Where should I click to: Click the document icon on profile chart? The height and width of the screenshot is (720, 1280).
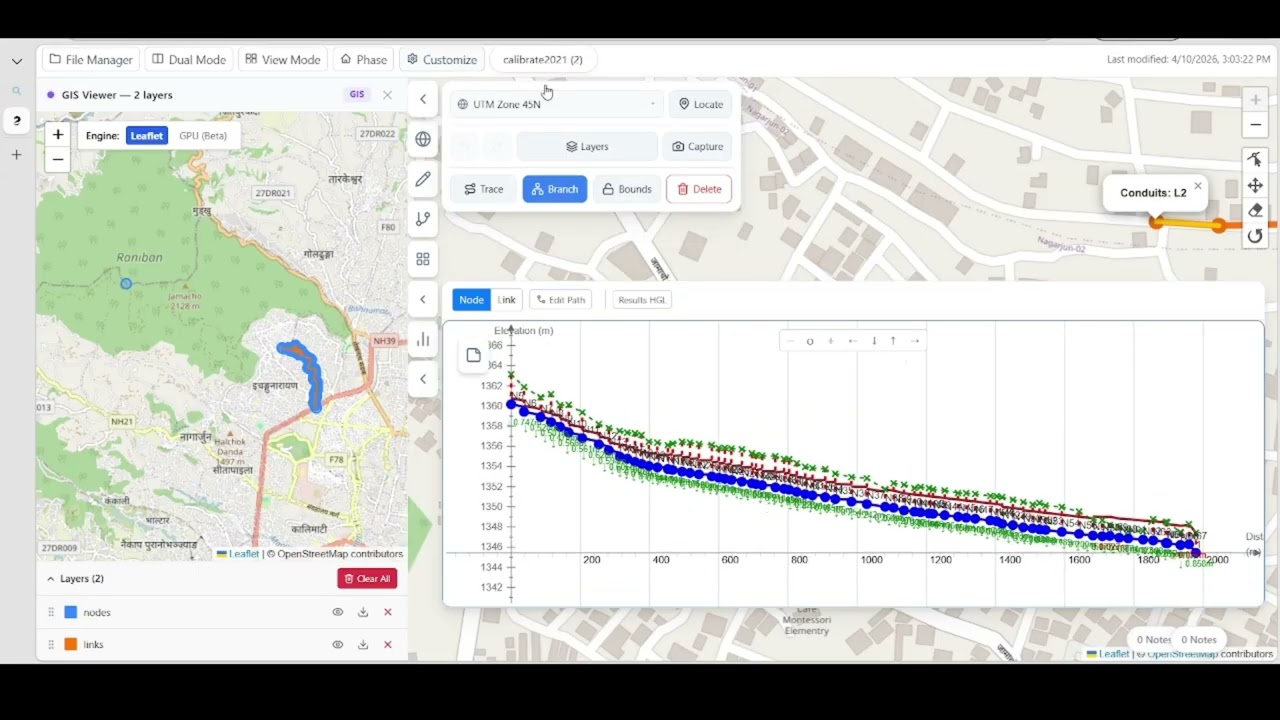click(474, 355)
